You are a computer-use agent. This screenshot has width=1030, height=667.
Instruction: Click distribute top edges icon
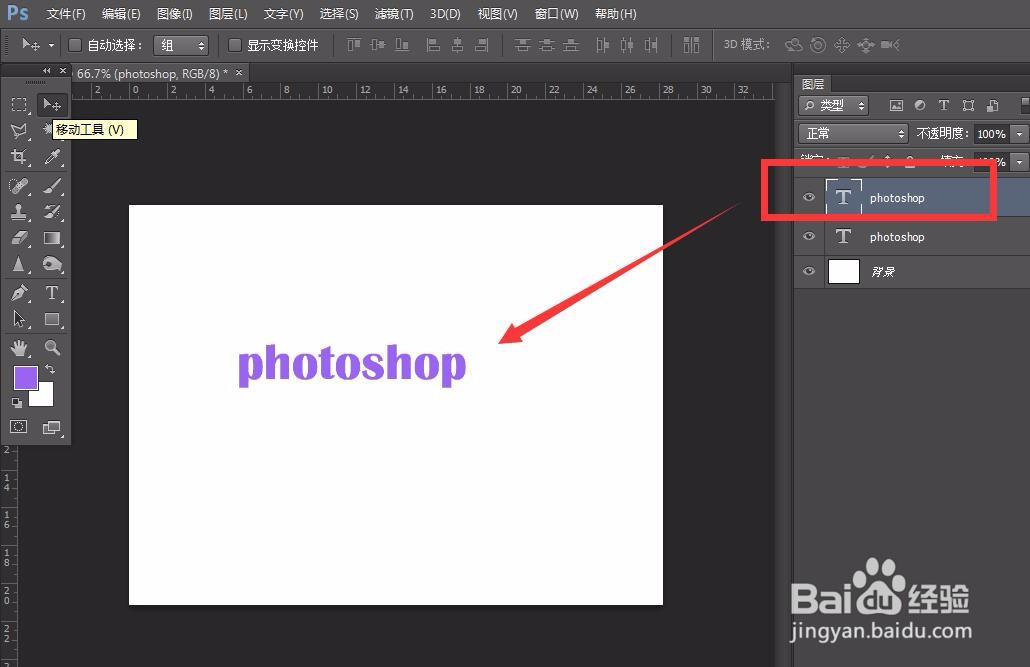pos(522,45)
